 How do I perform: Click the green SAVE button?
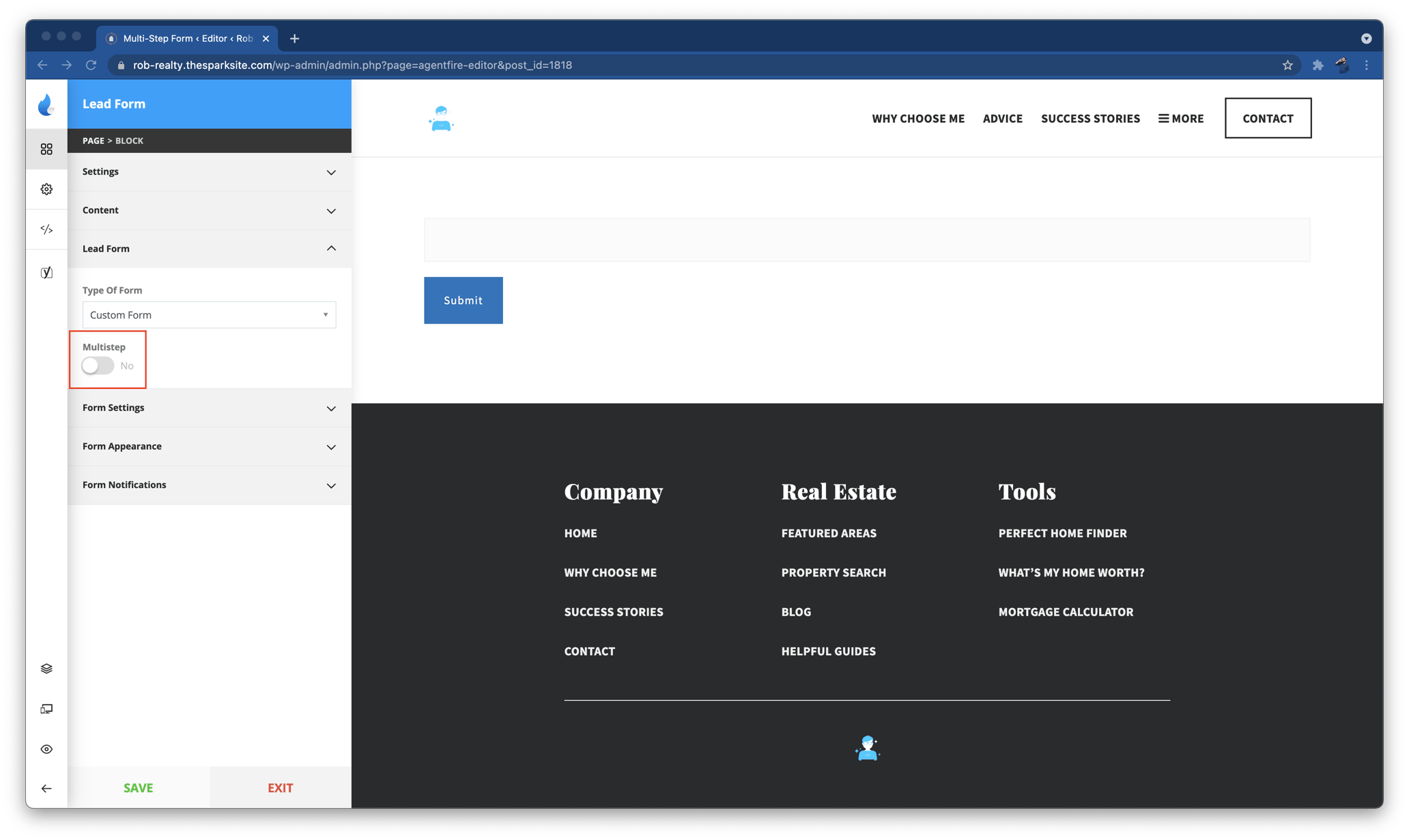[138, 787]
